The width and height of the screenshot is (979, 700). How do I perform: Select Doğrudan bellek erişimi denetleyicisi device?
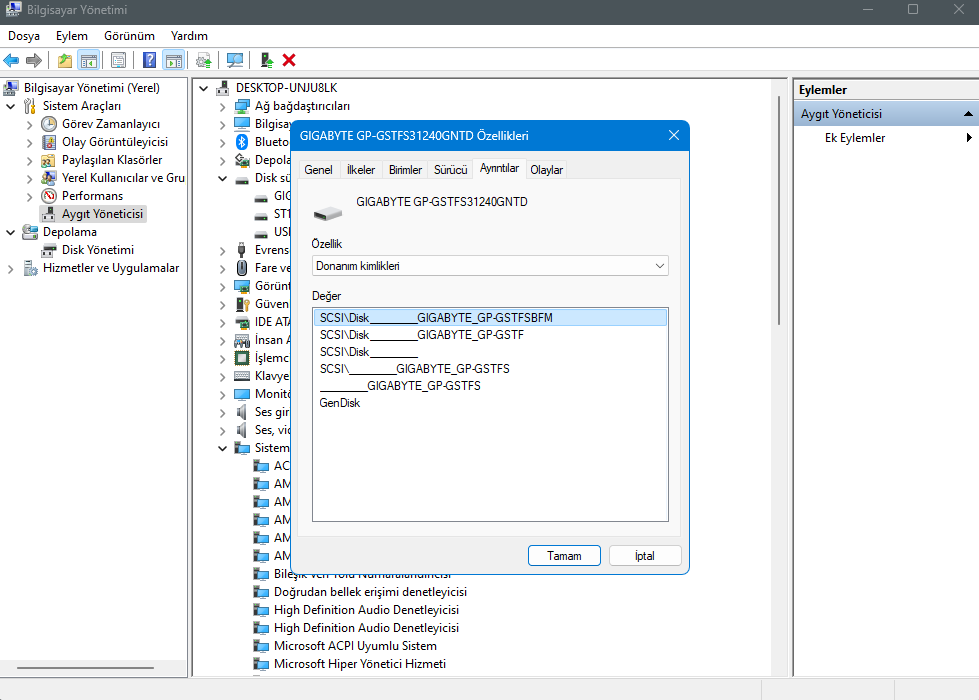click(x=370, y=591)
